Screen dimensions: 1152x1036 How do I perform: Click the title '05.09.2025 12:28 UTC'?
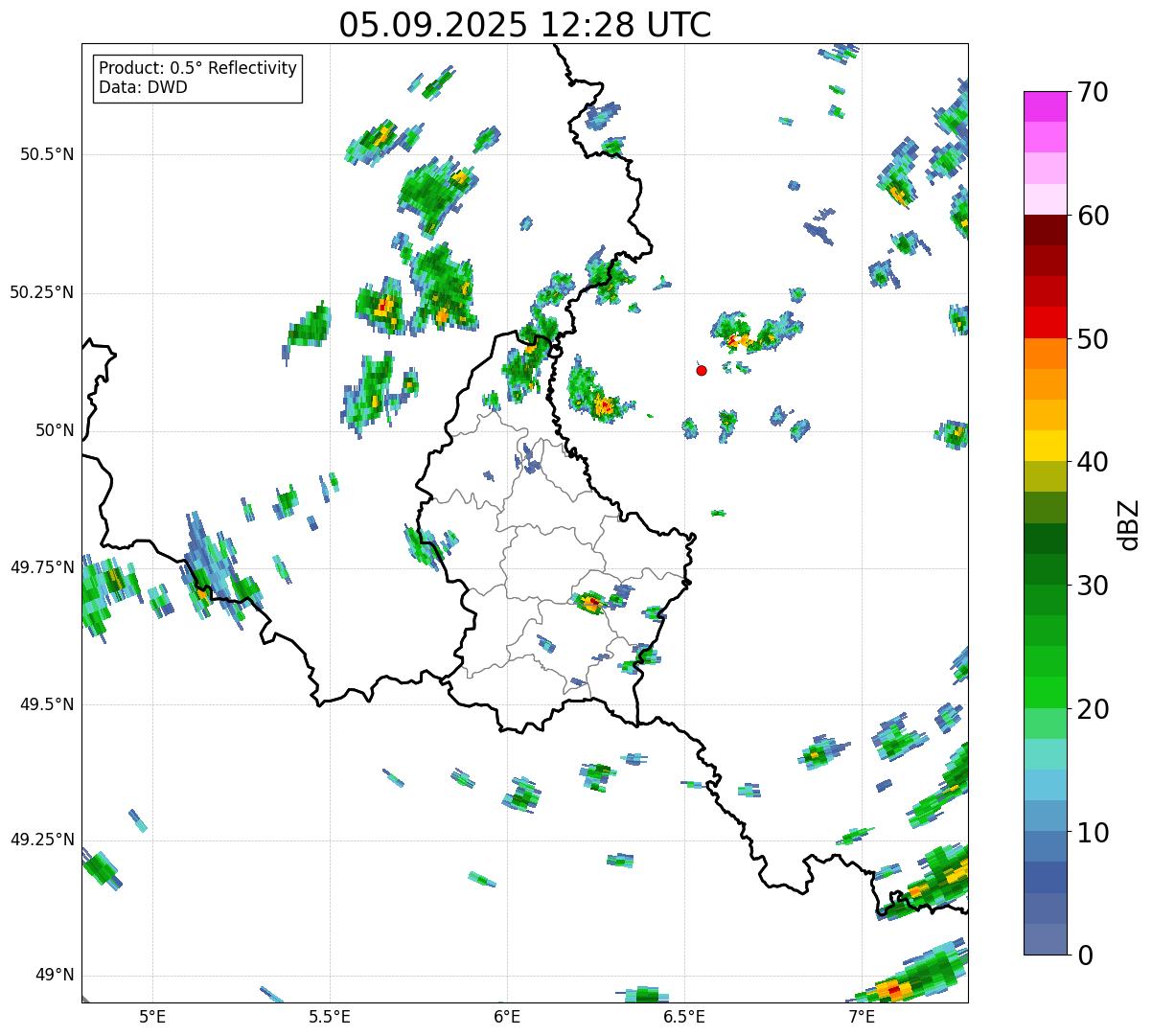525,24
